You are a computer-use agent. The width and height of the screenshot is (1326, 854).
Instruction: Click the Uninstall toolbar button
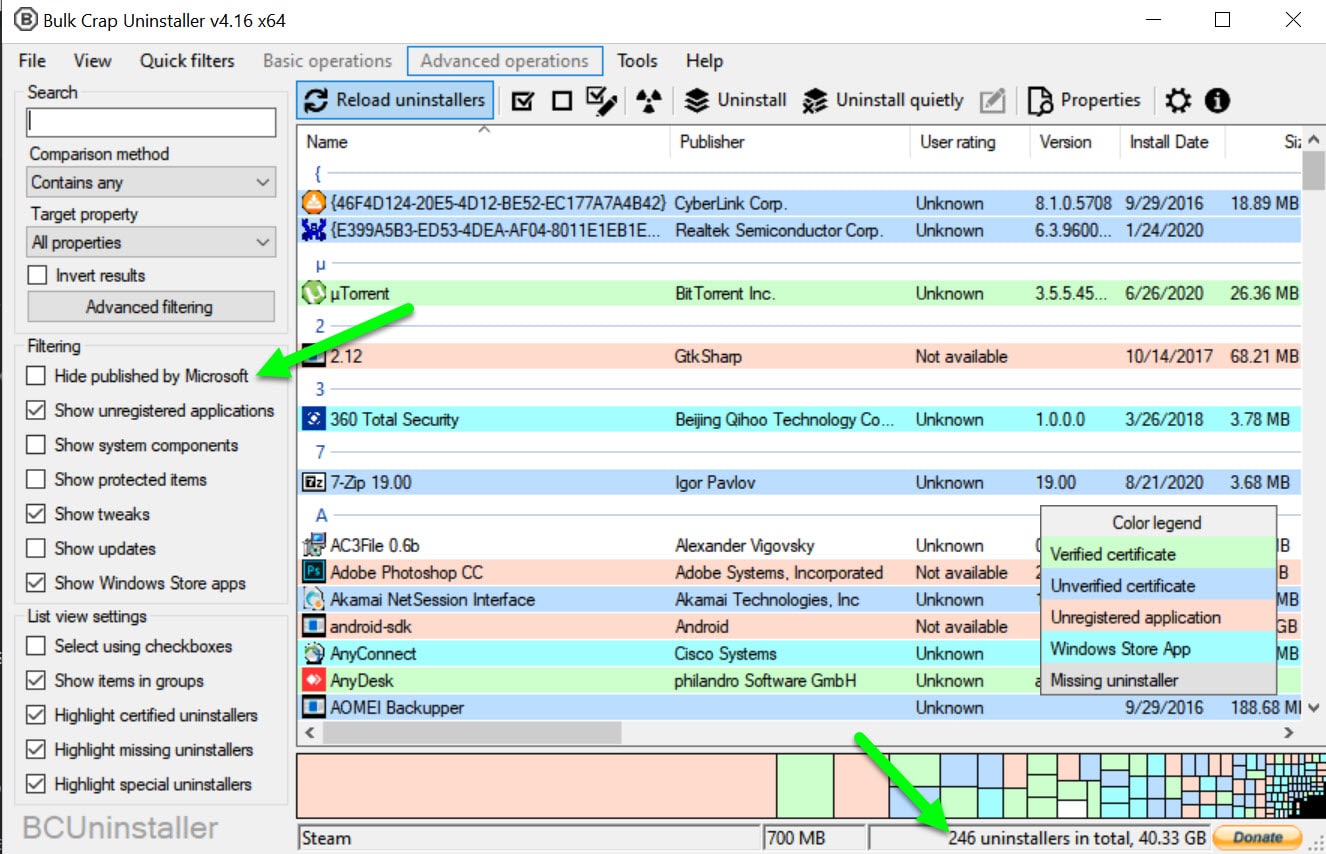coord(736,100)
